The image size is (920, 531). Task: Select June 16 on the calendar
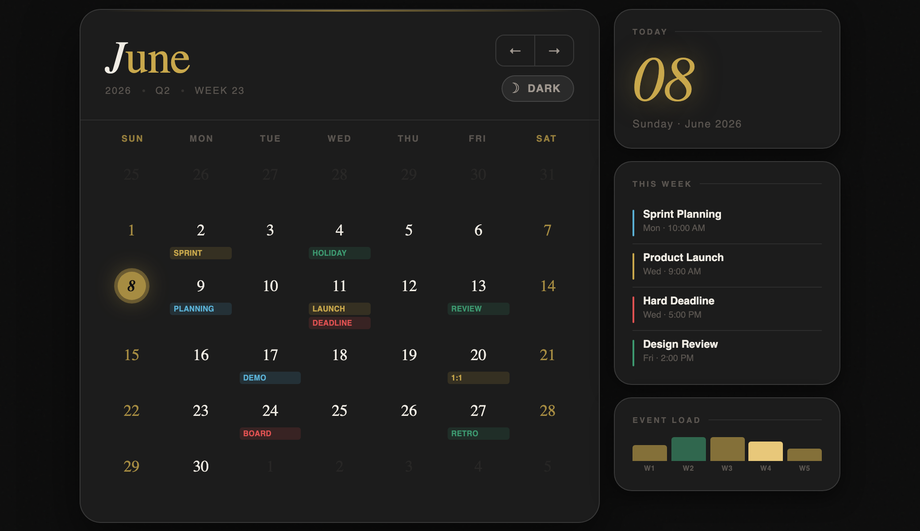[x=201, y=356]
